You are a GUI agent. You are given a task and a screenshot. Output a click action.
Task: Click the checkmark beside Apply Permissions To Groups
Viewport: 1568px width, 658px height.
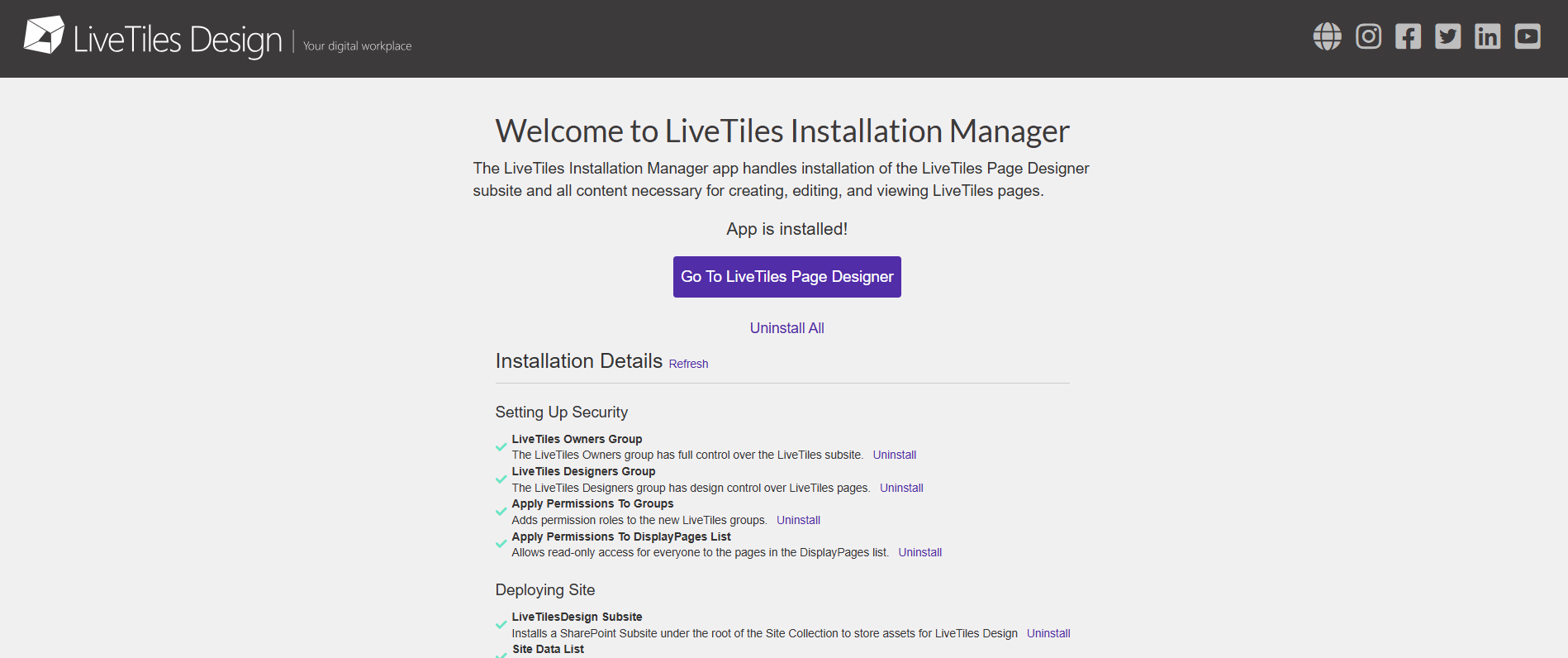click(501, 512)
